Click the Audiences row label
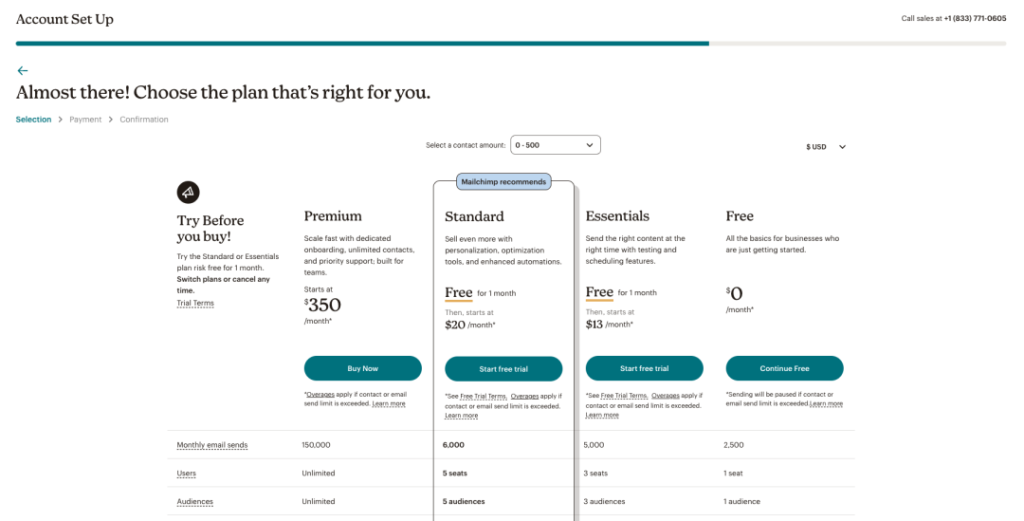Screen dimensions: 1024x521 pos(195,501)
